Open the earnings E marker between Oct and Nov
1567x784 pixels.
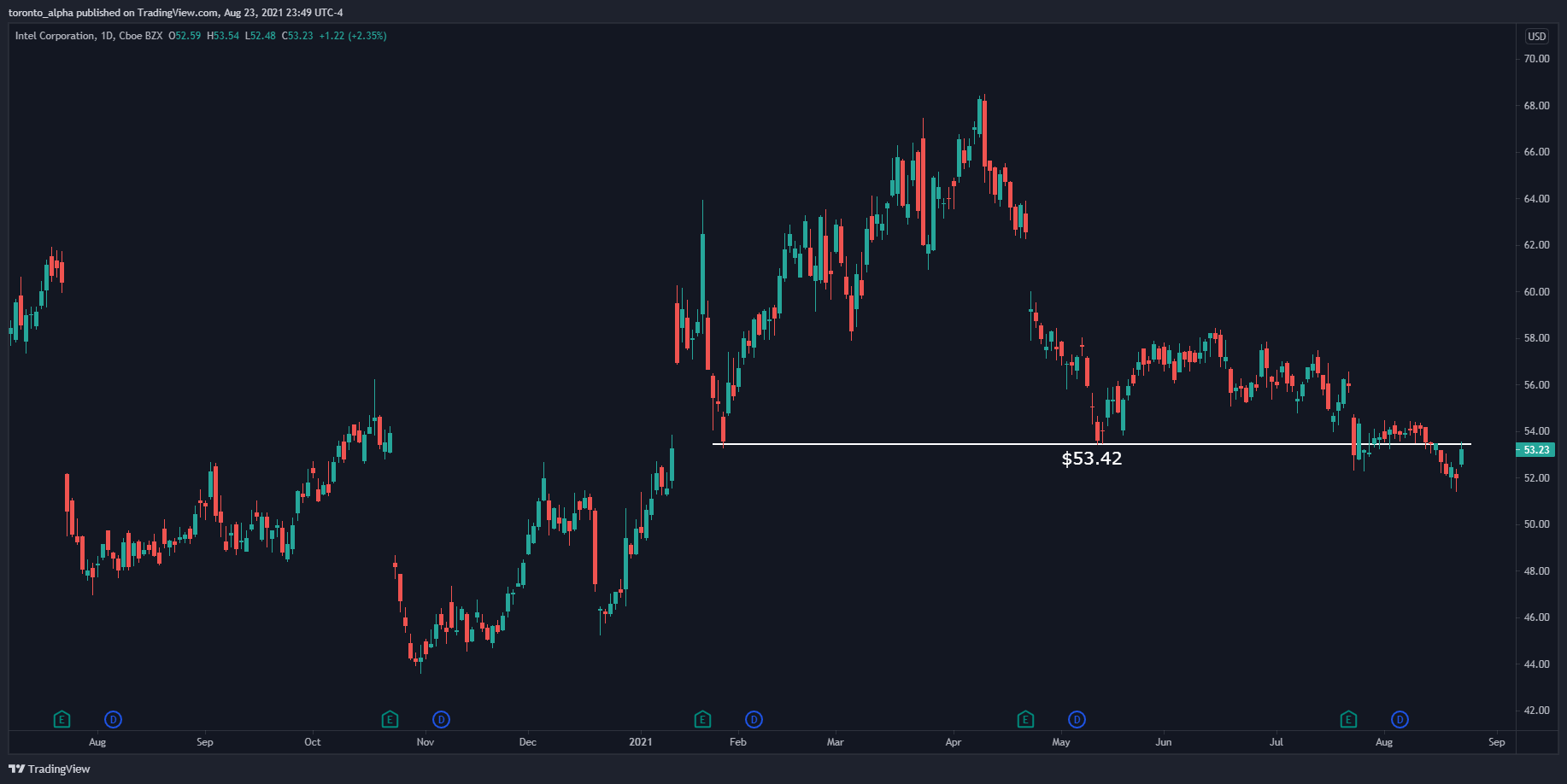pyautogui.click(x=390, y=719)
